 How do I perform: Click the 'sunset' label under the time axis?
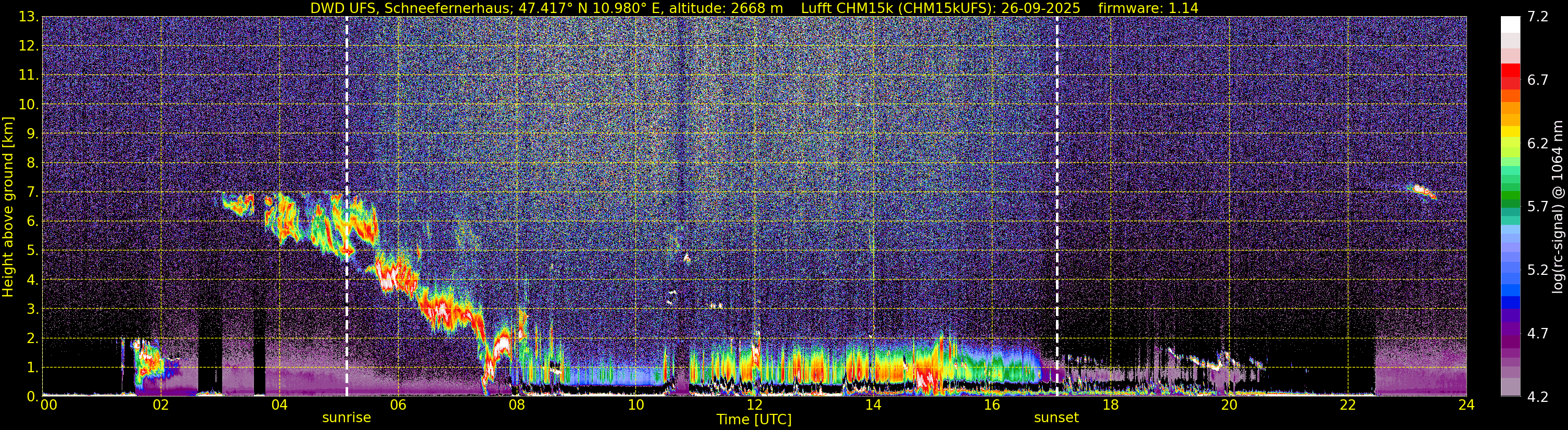tap(1056, 418)
